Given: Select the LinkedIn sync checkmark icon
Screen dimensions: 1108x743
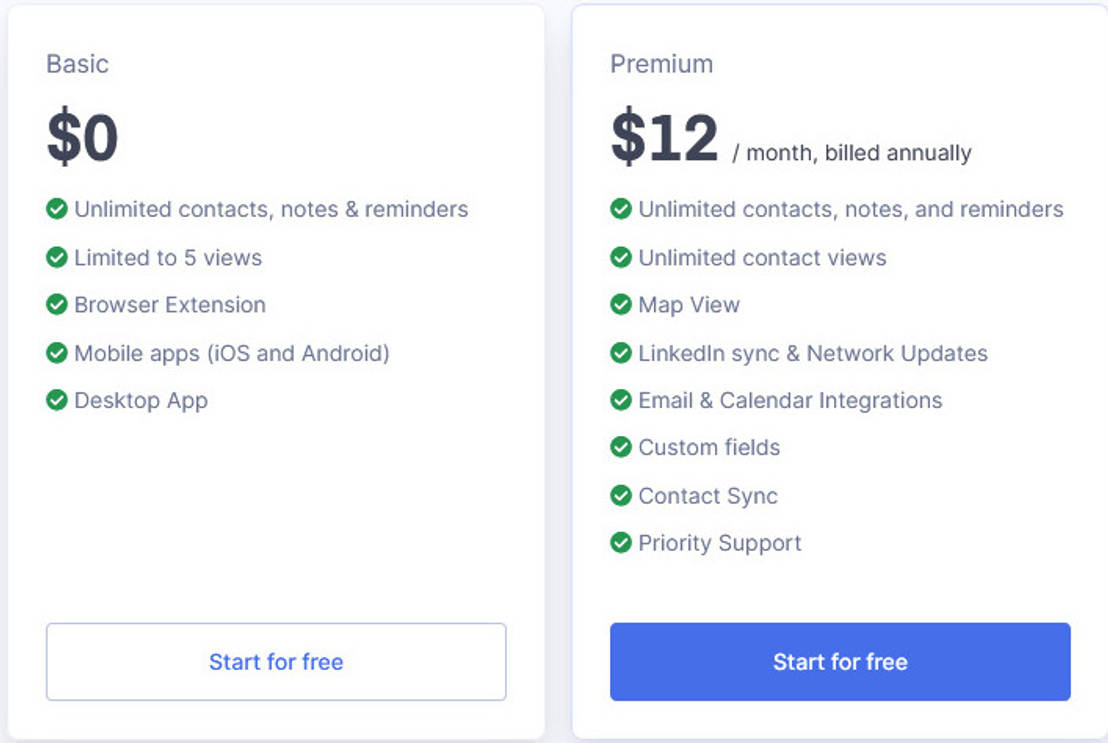Looking at the screenshot, I should [x=620, y=353].
